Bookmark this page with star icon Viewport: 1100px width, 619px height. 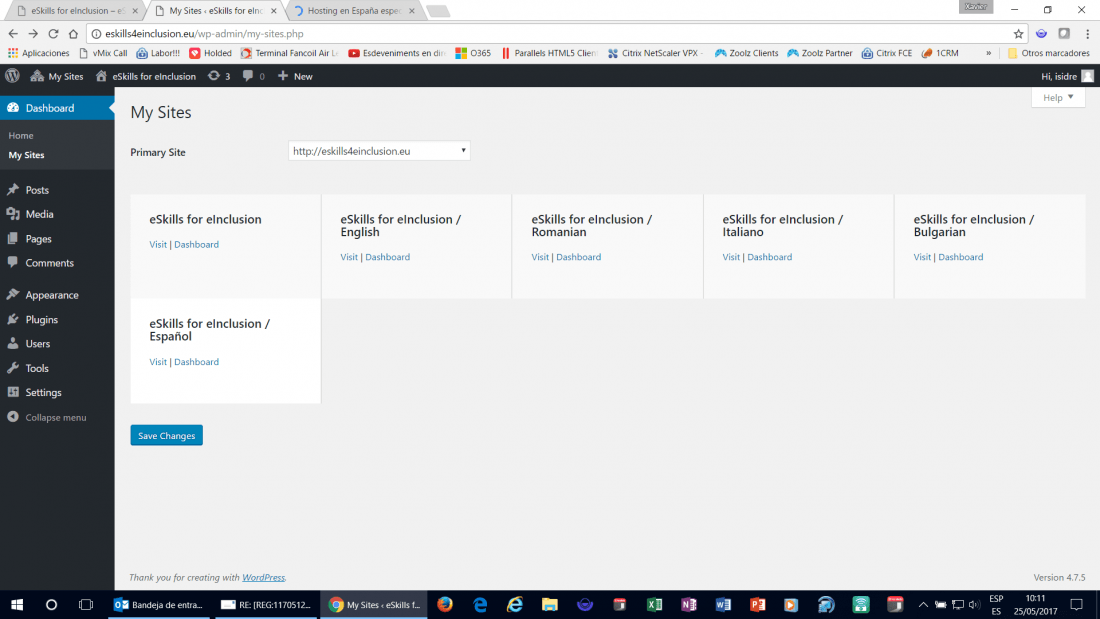click(1018, 34)
